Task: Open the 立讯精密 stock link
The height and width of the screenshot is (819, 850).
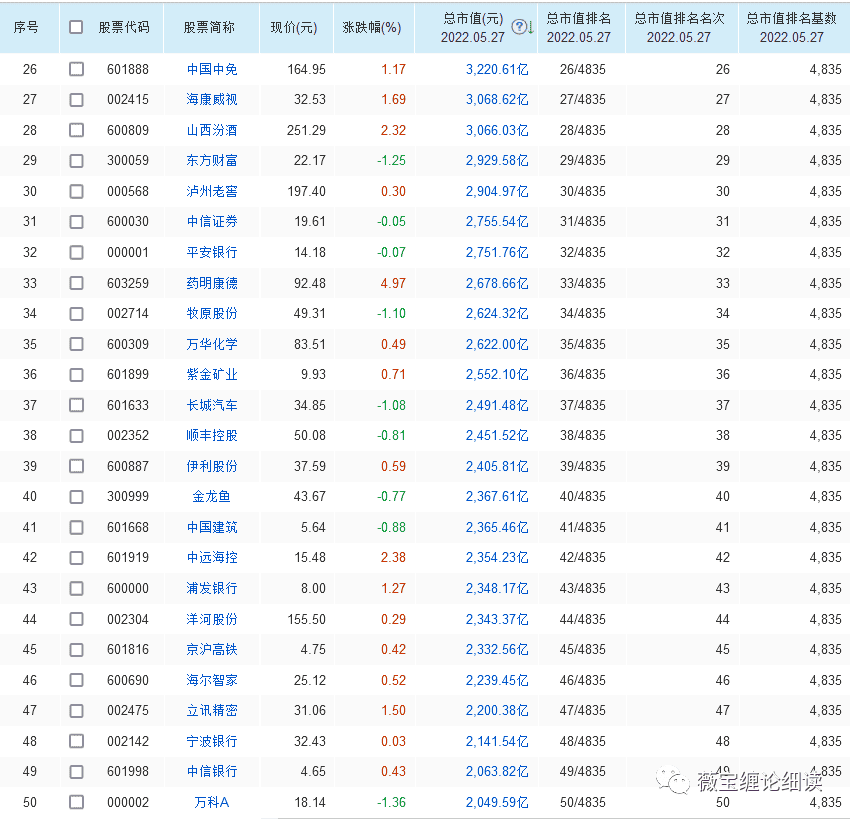Action: (x=212, y=711)
